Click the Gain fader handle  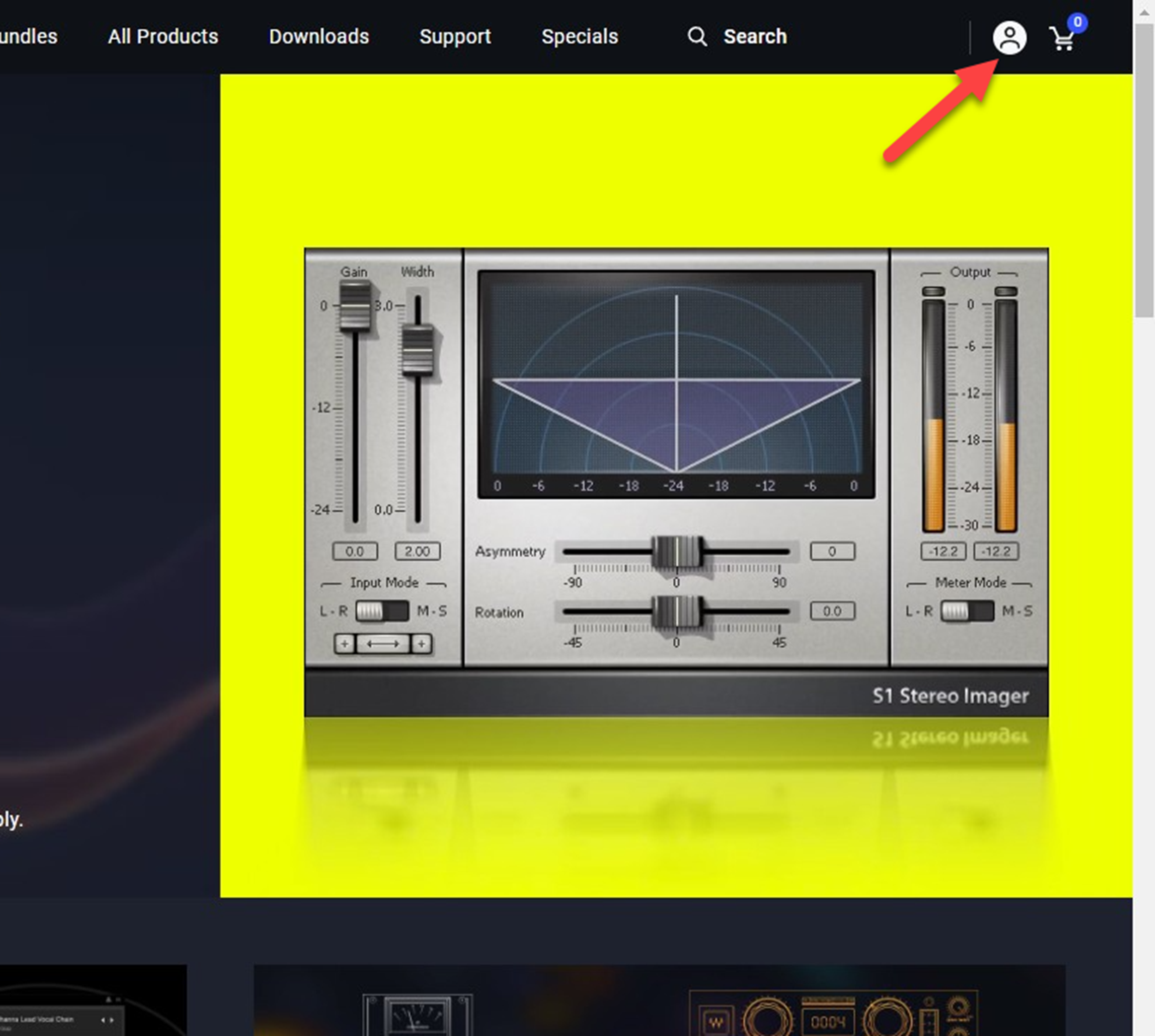click(x=355, y=306)
